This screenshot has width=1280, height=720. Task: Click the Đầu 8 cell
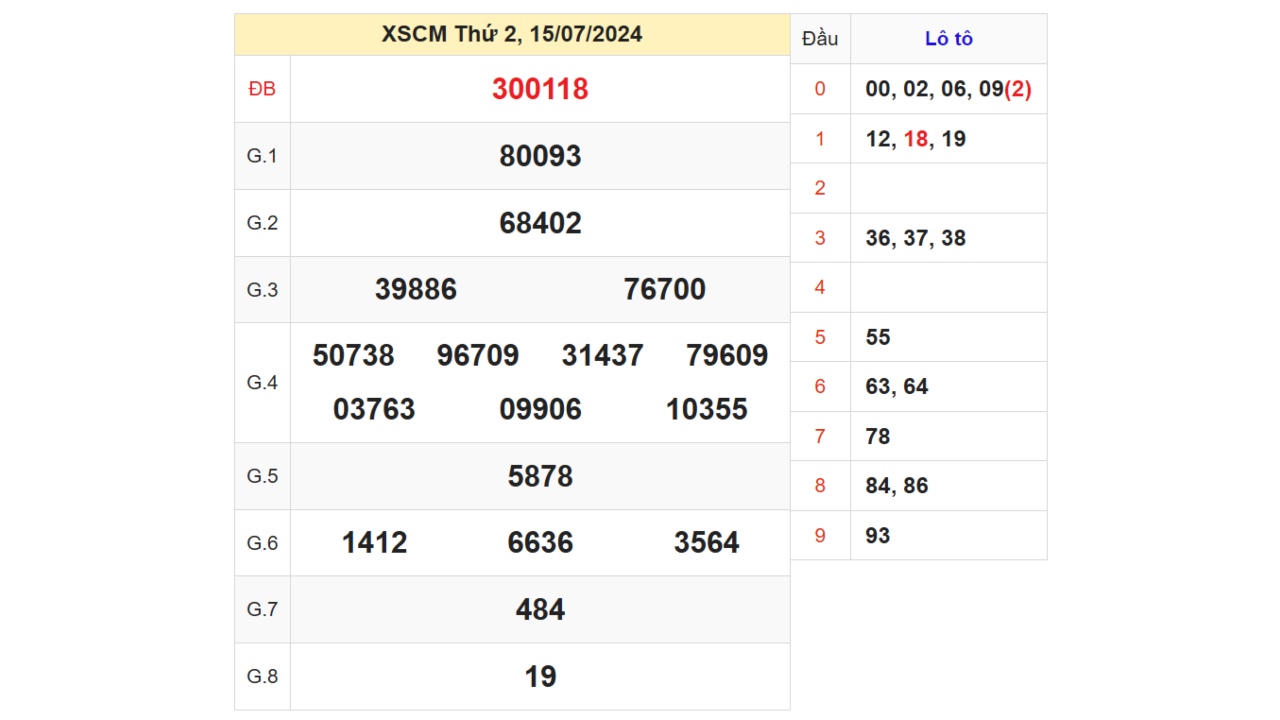[820, 486]
